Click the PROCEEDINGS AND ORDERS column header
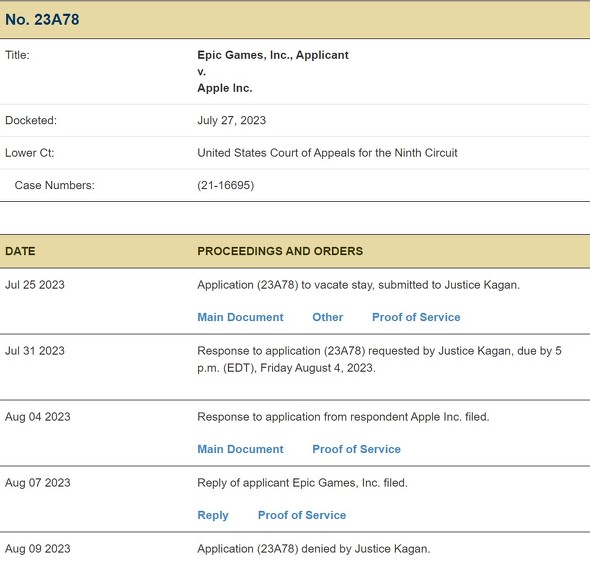590x579 pixels. pos(280,251)
